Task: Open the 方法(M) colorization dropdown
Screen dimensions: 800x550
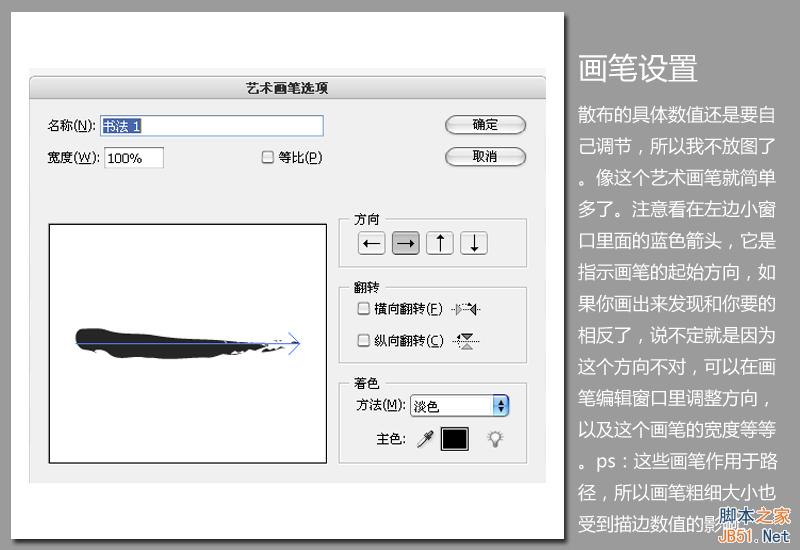Action: (x=460, y=406)
